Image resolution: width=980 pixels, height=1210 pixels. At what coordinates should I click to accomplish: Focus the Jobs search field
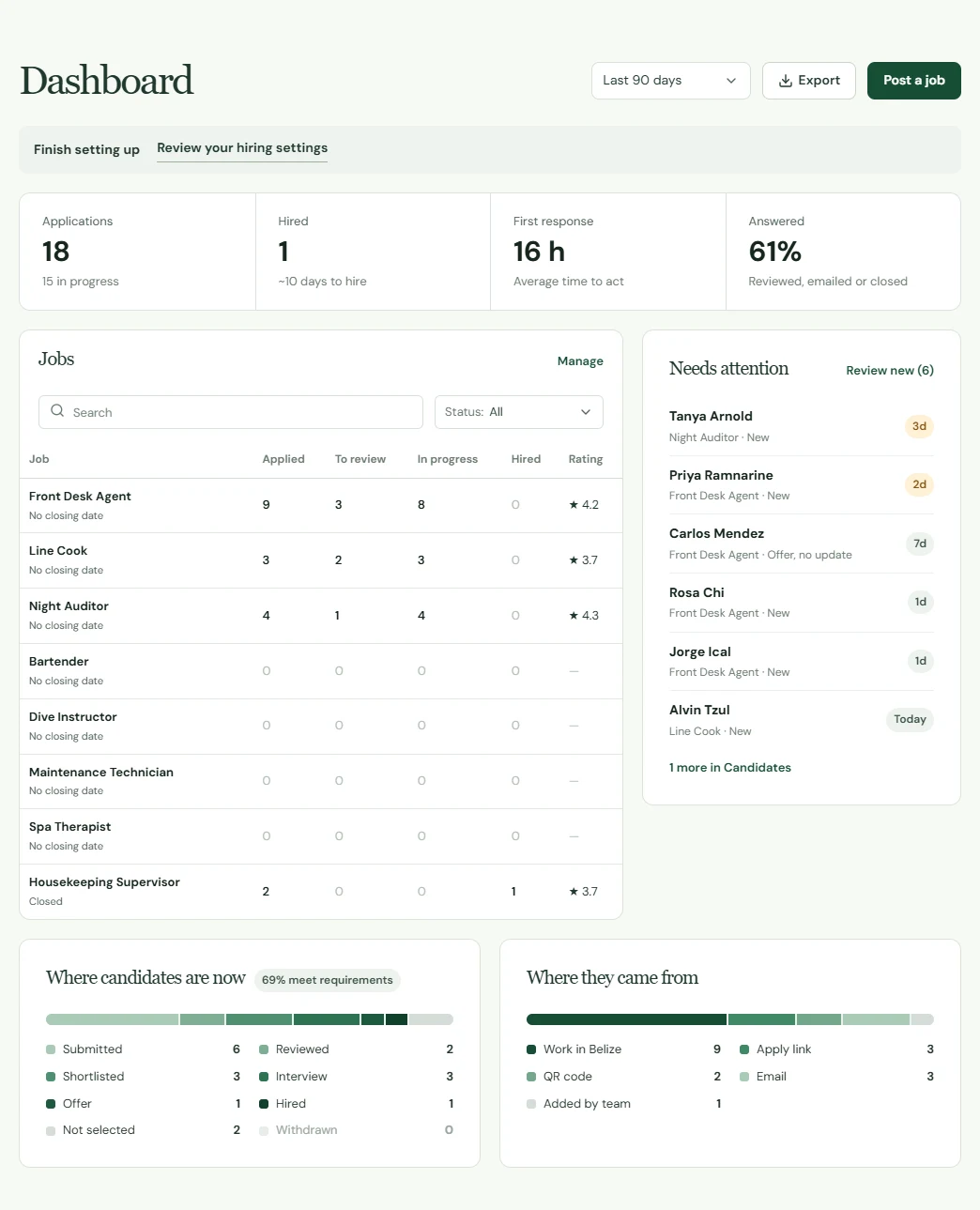click(231, 412)
